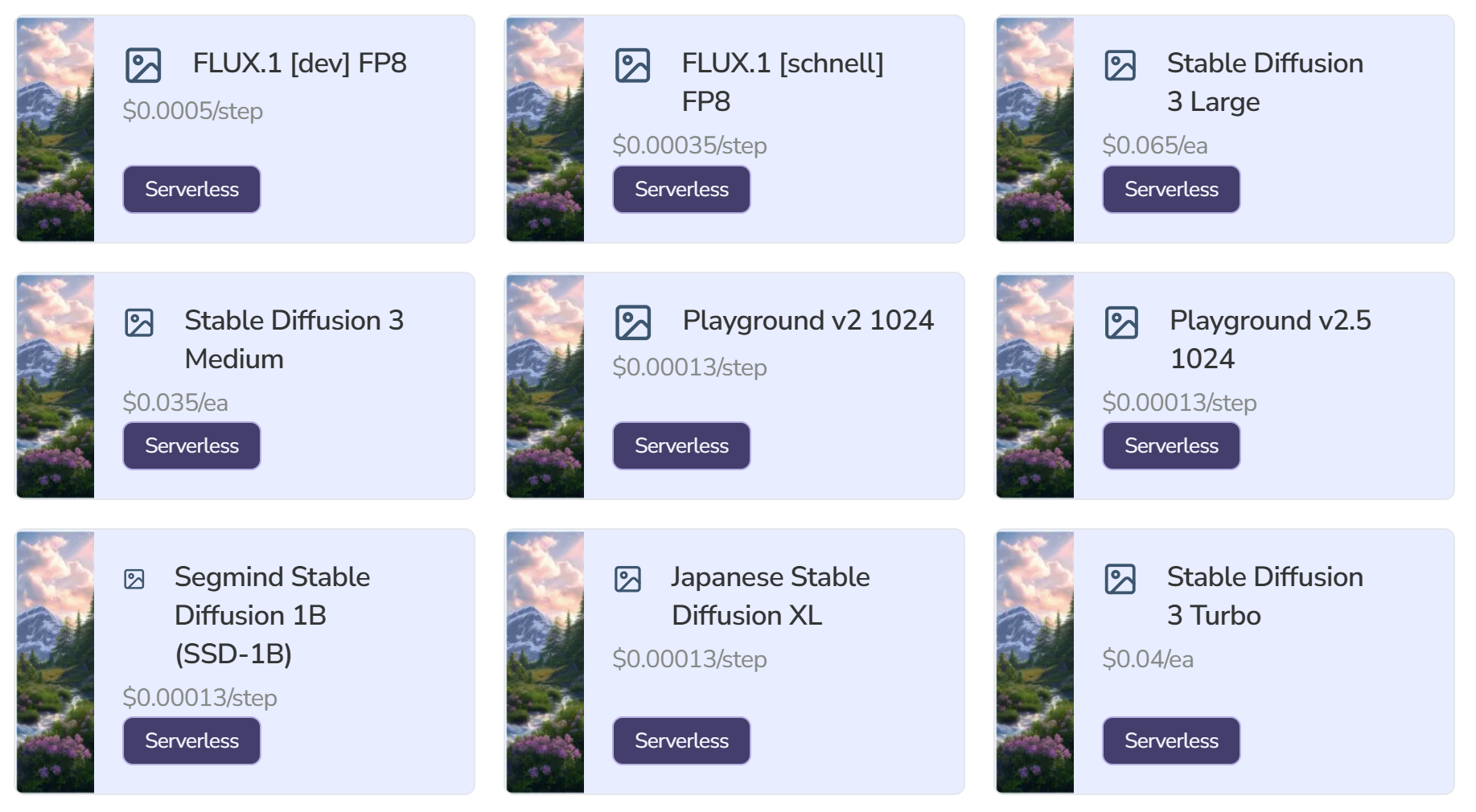Screen dimensions: 1476x812
Task: Open the Stable Diffusion 3 Turbo title
Action: 1264,596
